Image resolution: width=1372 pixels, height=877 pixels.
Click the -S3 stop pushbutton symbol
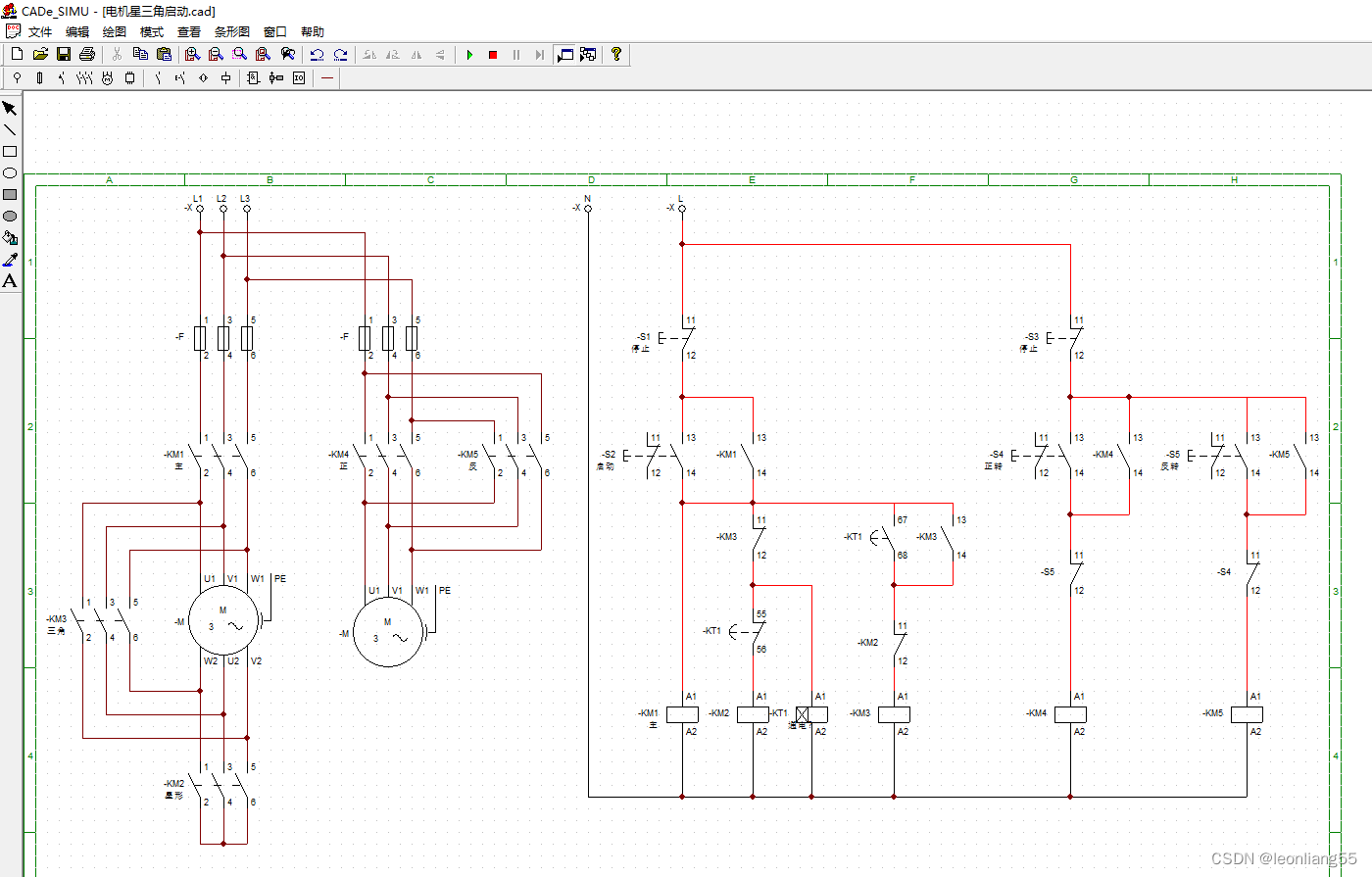pos(1066,338)
